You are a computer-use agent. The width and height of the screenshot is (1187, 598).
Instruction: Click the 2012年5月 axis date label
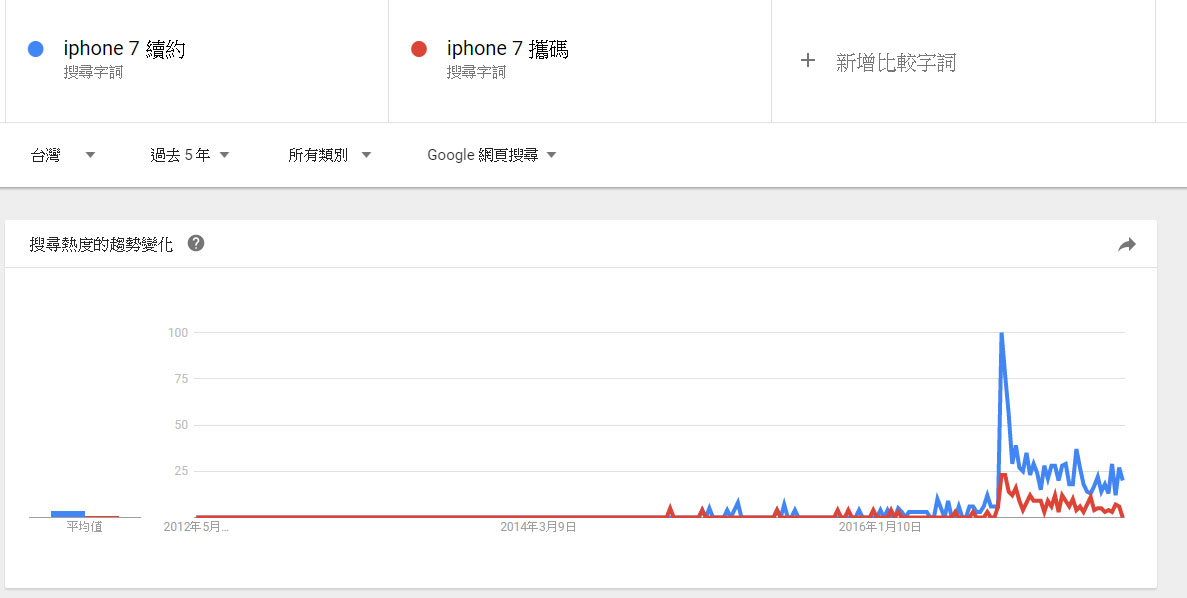click(x=196, y=527)
